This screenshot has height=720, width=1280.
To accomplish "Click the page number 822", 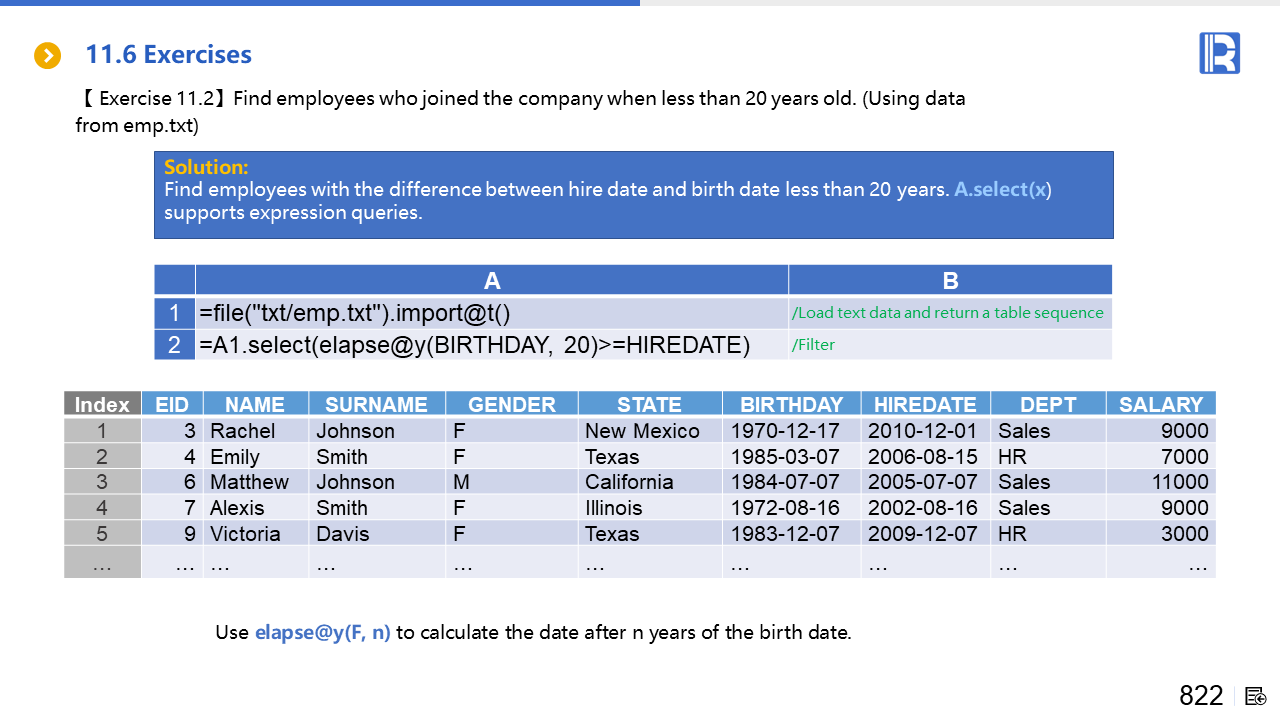I will (1200, 696).
